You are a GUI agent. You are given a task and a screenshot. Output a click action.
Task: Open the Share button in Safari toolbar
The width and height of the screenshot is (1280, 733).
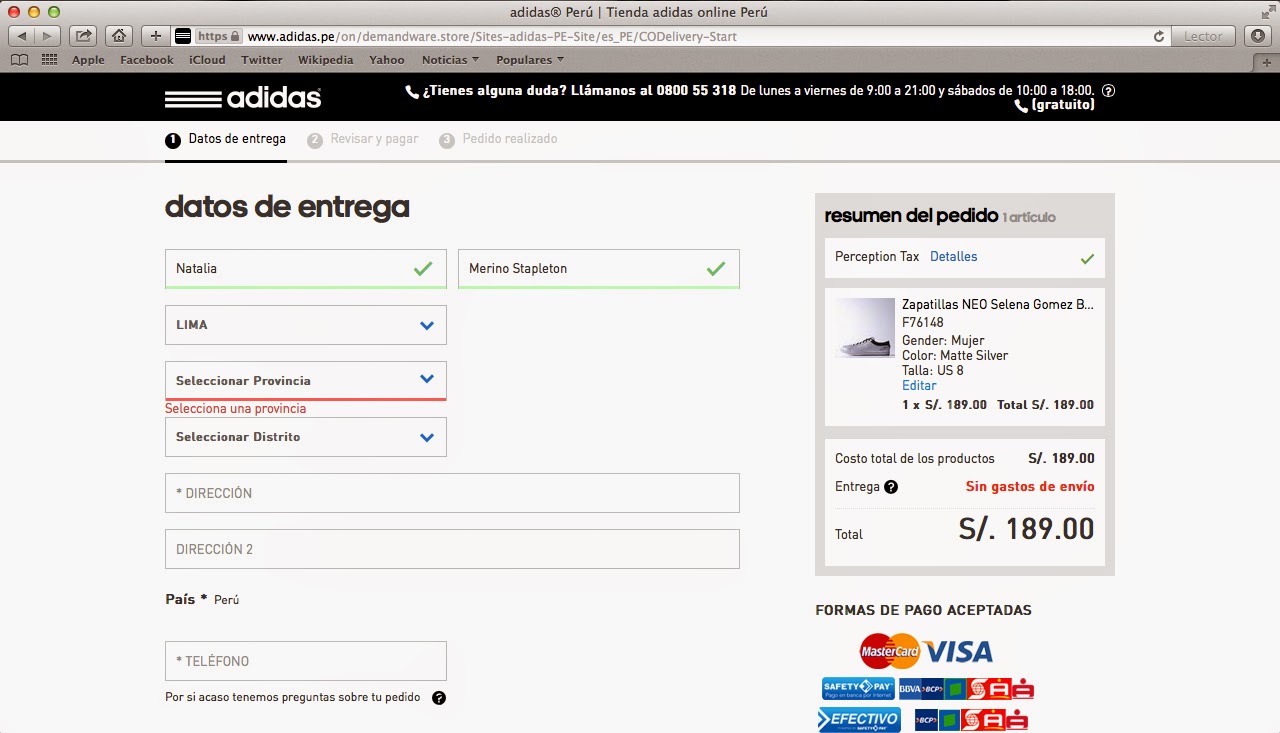(x=84, y=36)
